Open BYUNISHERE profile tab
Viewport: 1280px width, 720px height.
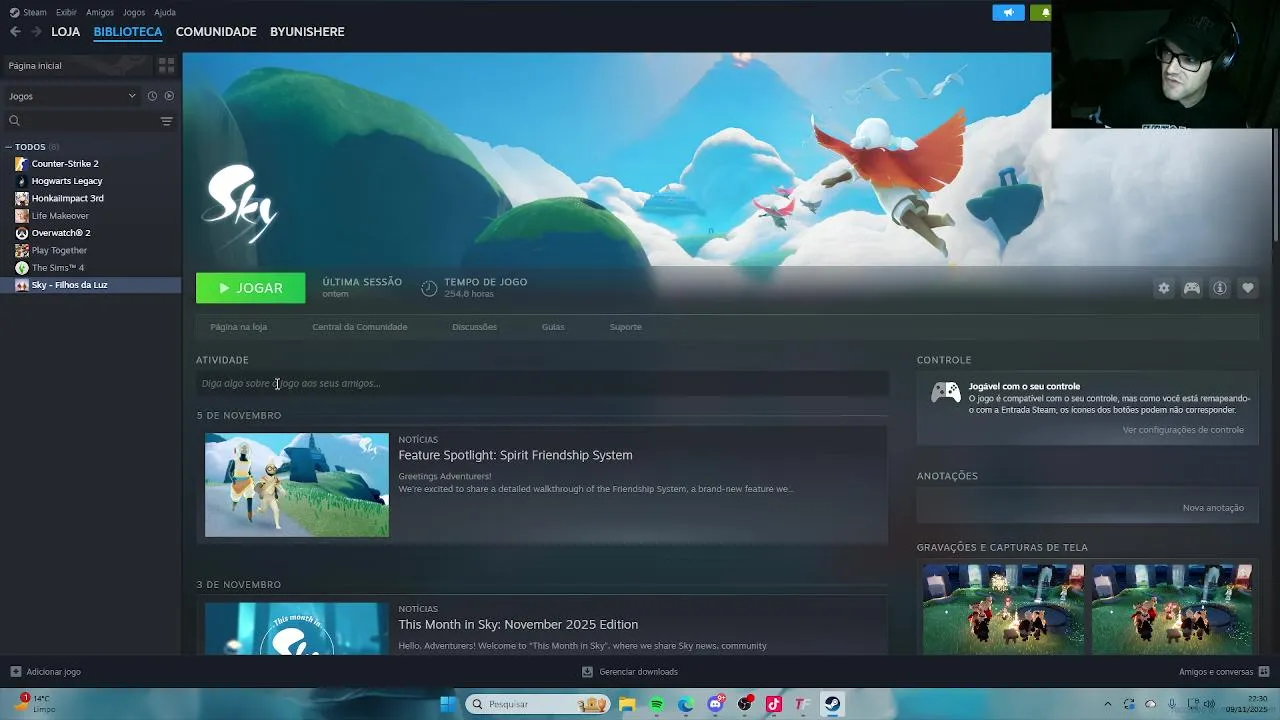pyautogui.click(x=307, y=32)
